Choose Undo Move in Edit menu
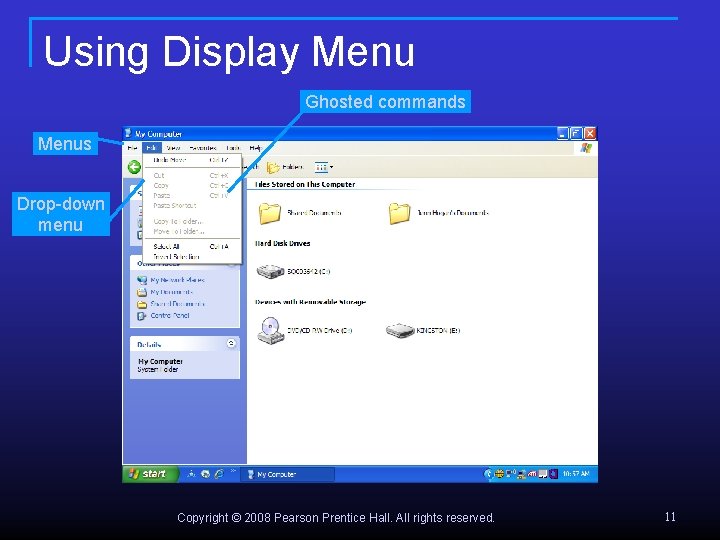 (192, 160)
